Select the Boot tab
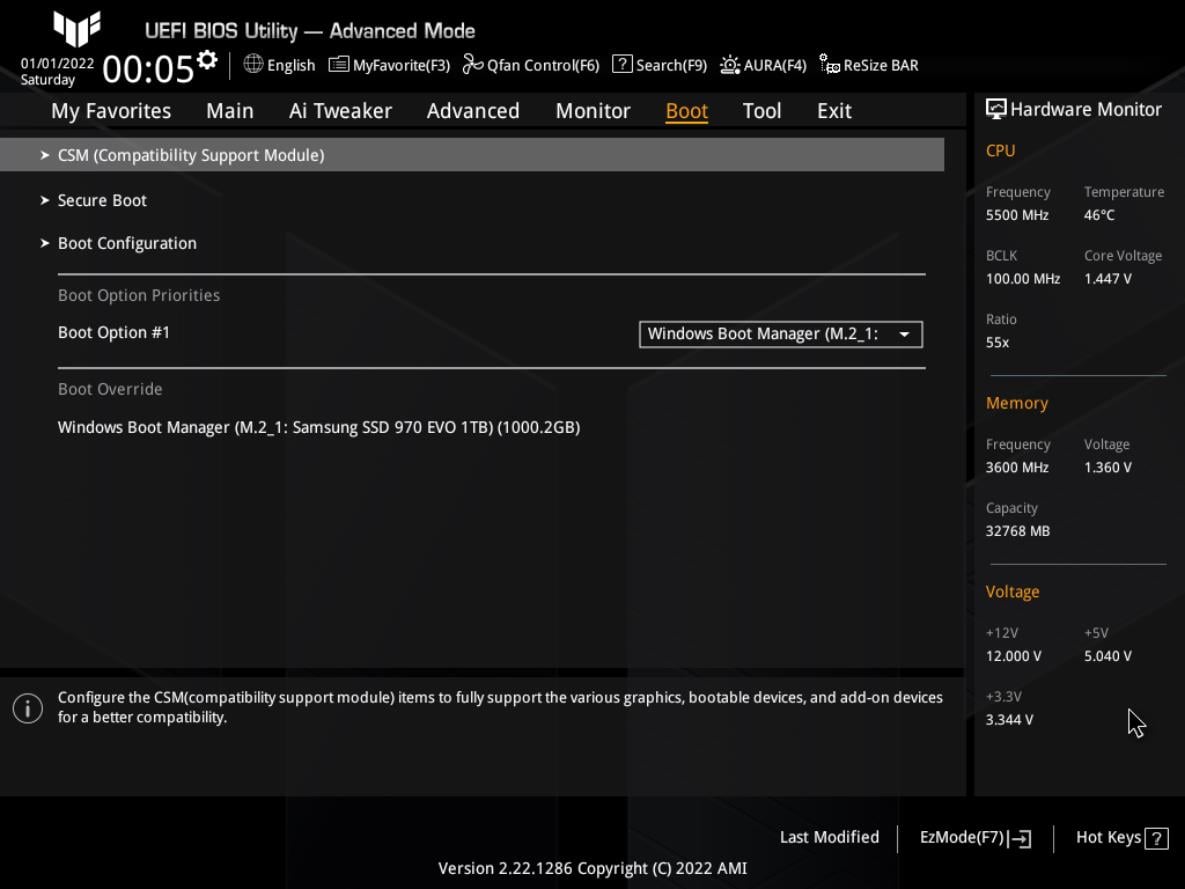The height and width of the screenshot is (889, 1185). [686, 111]
